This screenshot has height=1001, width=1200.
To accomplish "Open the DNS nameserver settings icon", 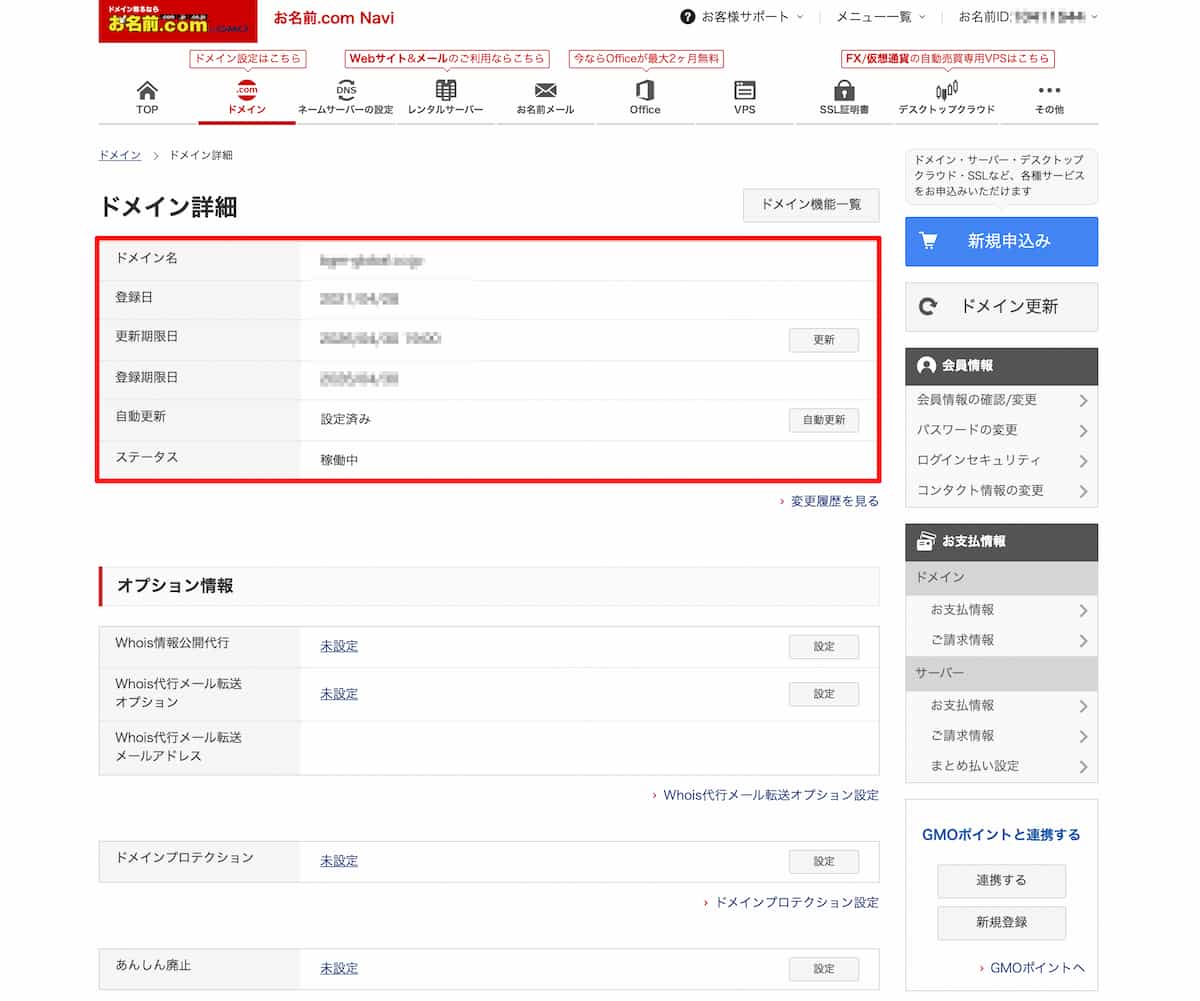I will [x=346, y=91].
